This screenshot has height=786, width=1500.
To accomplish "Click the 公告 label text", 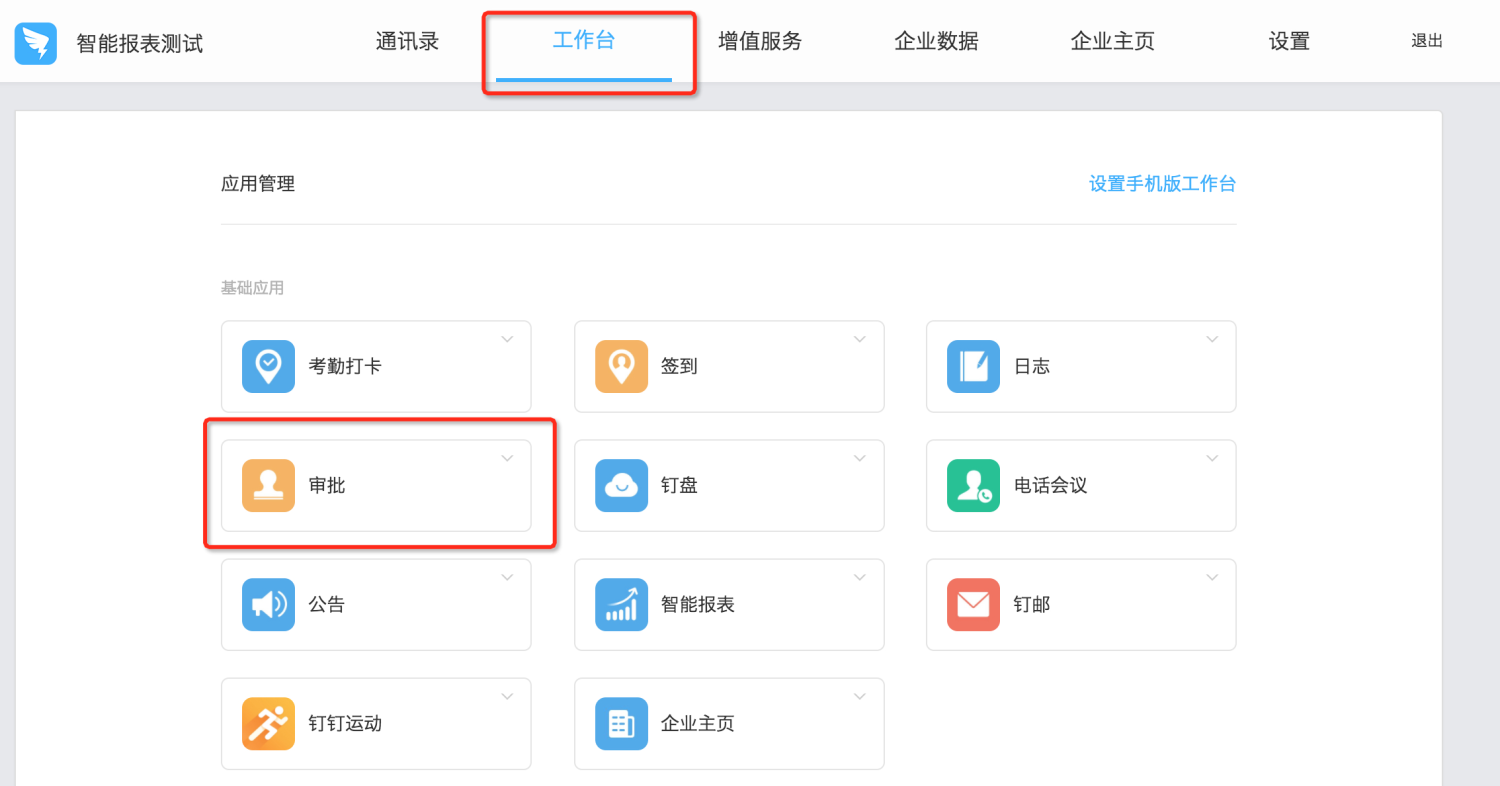I will (327, 604).
